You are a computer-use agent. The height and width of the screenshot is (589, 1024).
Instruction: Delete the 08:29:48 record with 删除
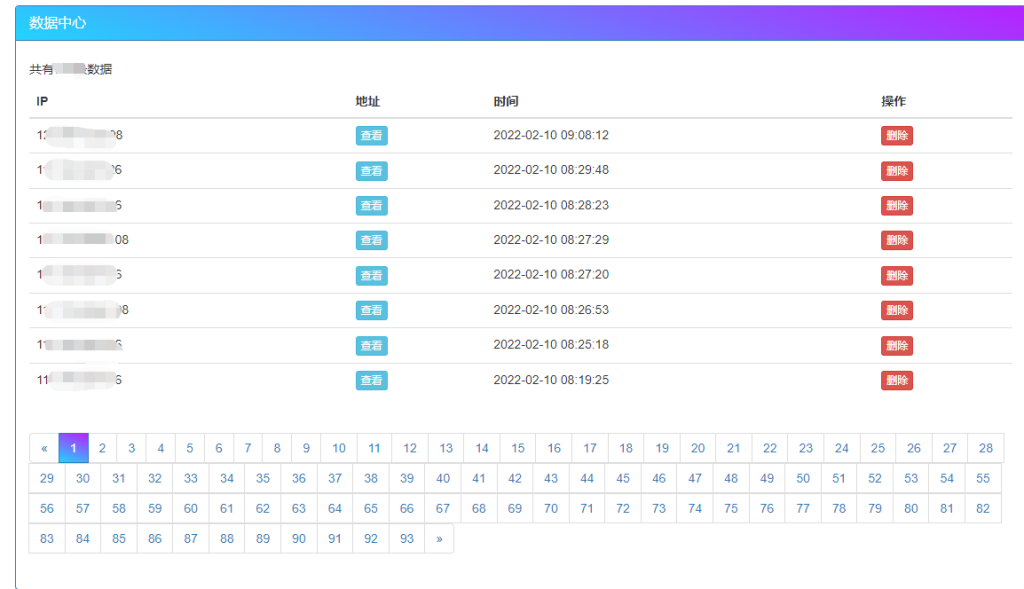pos(897,171)
